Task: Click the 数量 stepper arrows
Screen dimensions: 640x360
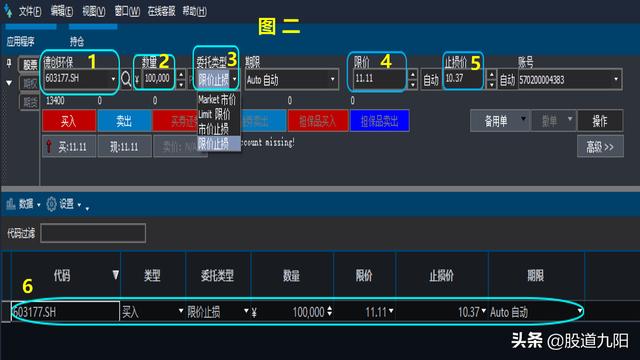Action: (181, 79)
